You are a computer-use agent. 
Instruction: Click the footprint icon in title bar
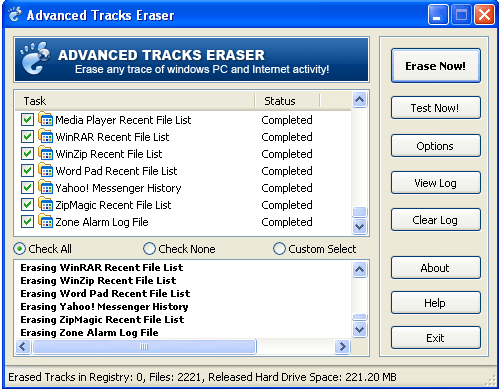pyautogui.click(x=15, y=15)
